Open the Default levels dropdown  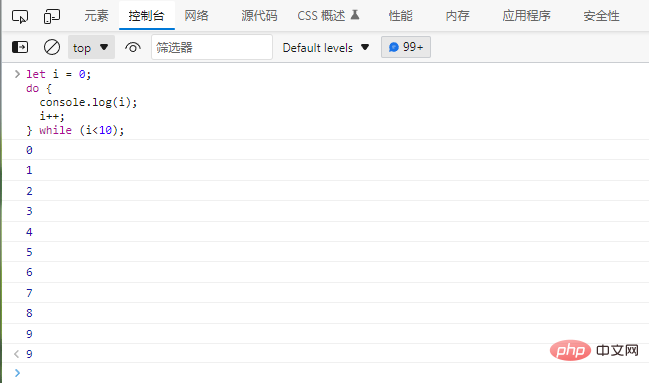click(x=326, y=48)
